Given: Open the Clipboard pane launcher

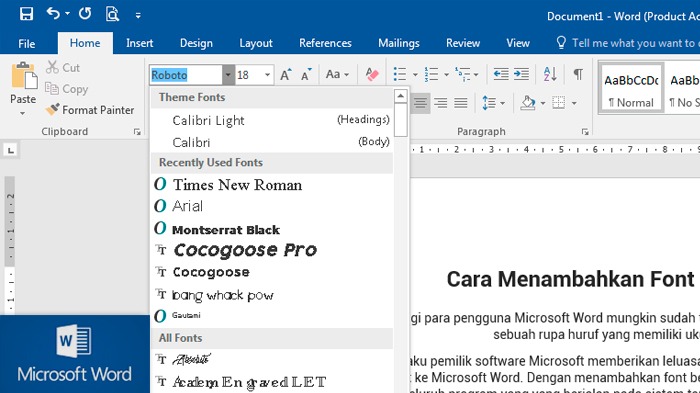Looking at the screenshot, I should 137,132.
